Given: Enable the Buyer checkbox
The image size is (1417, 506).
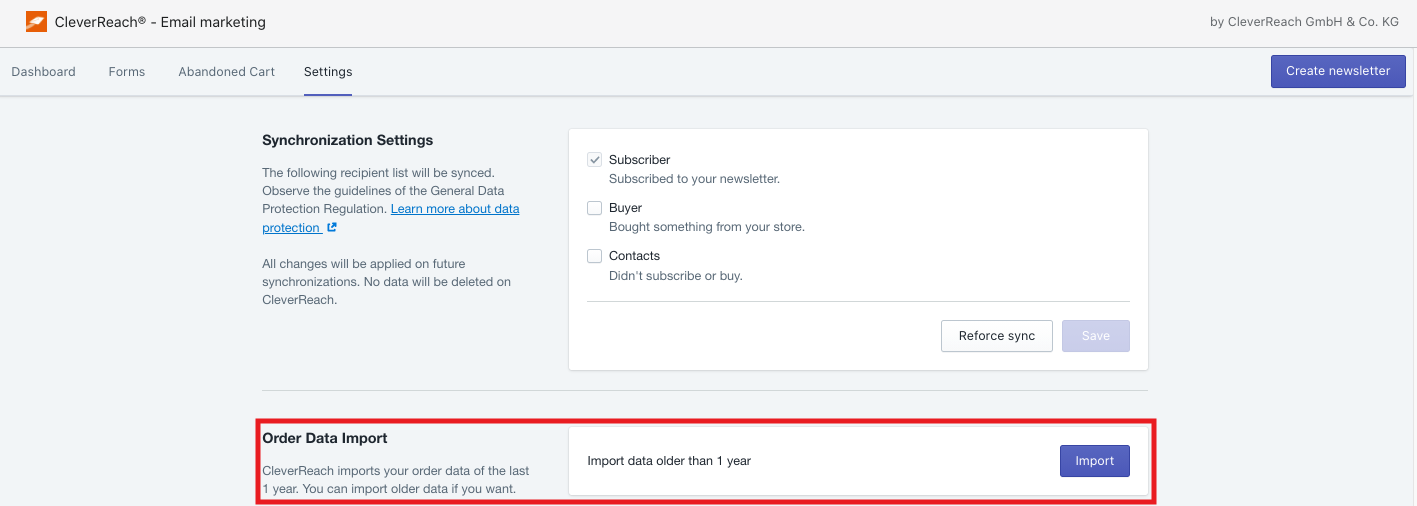Looking at the screenshot, I should point(594,208).
